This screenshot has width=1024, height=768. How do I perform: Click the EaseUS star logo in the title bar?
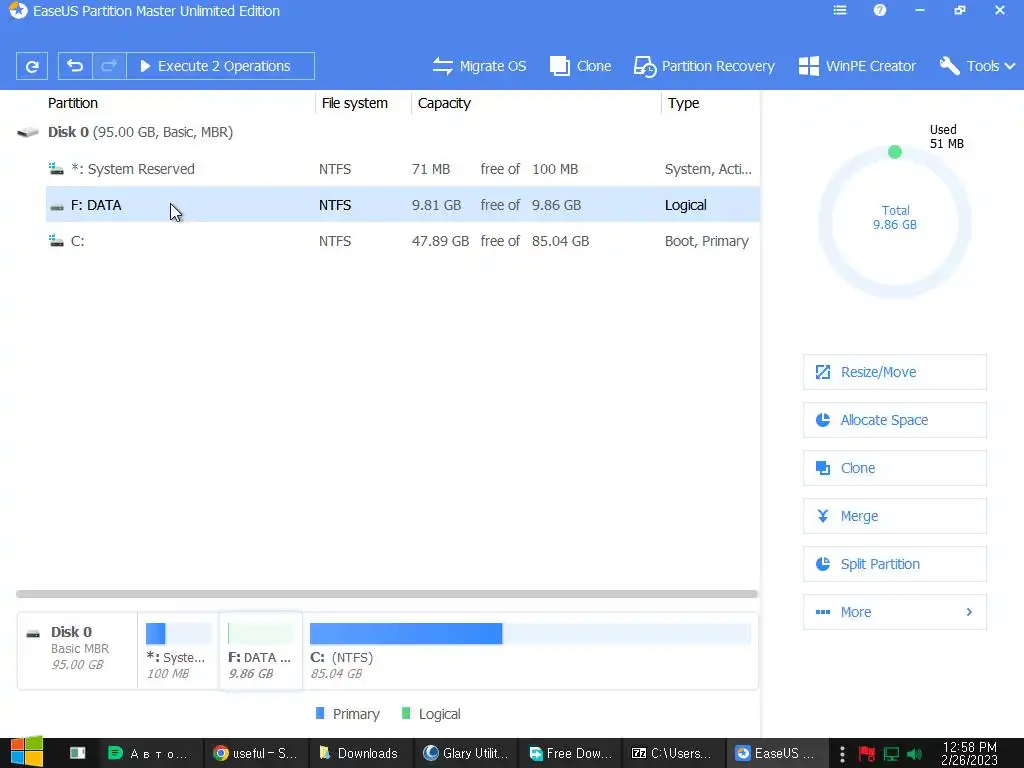(18, 10)
